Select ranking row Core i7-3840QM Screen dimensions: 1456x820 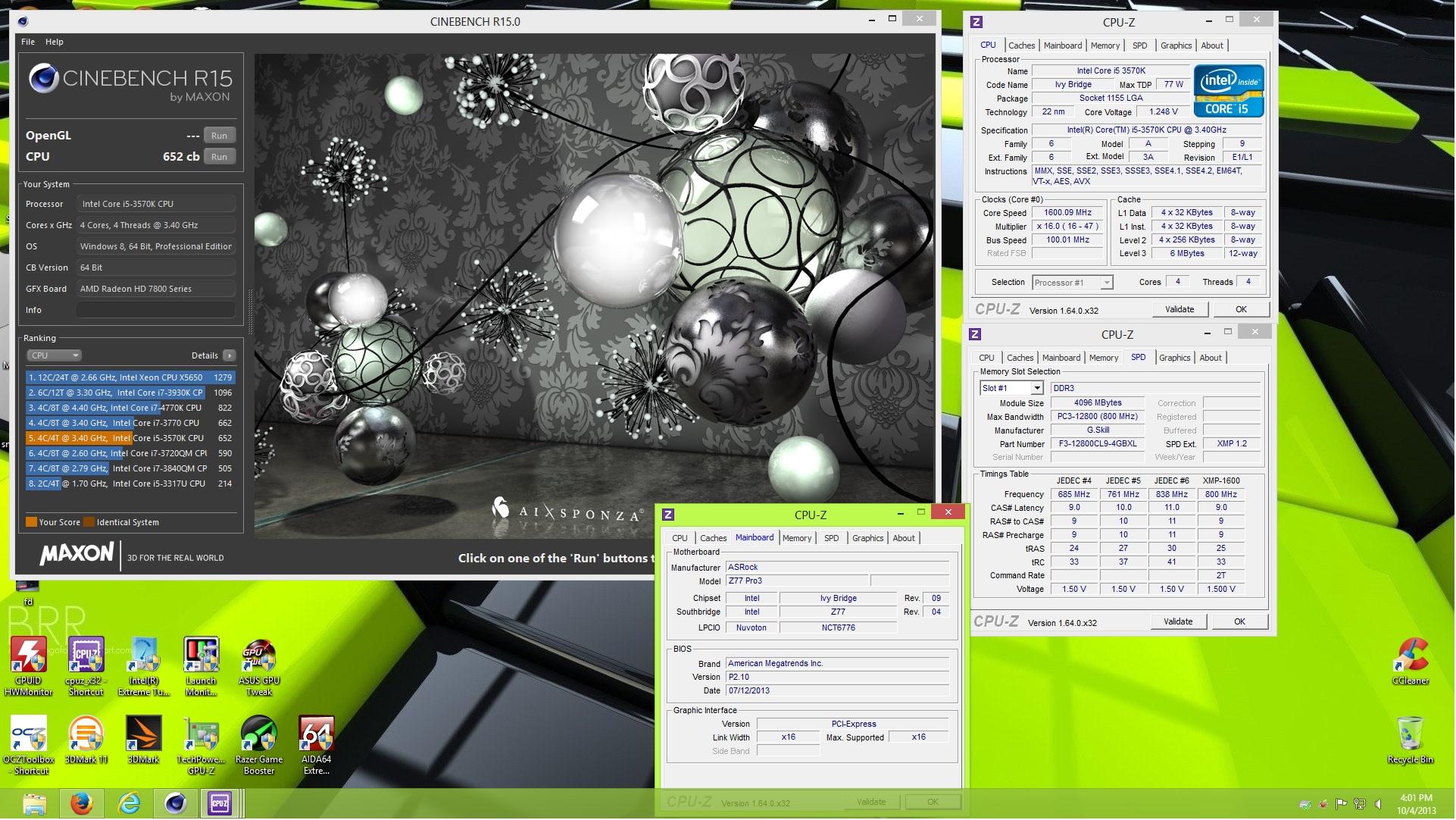pos(130,468)
